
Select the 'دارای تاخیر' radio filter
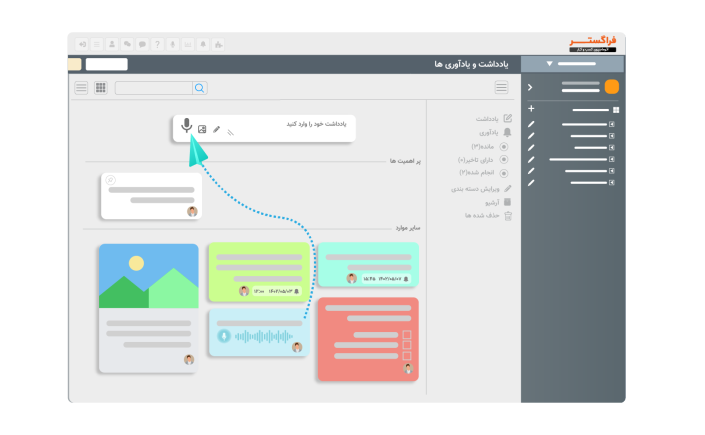point(504,159)
